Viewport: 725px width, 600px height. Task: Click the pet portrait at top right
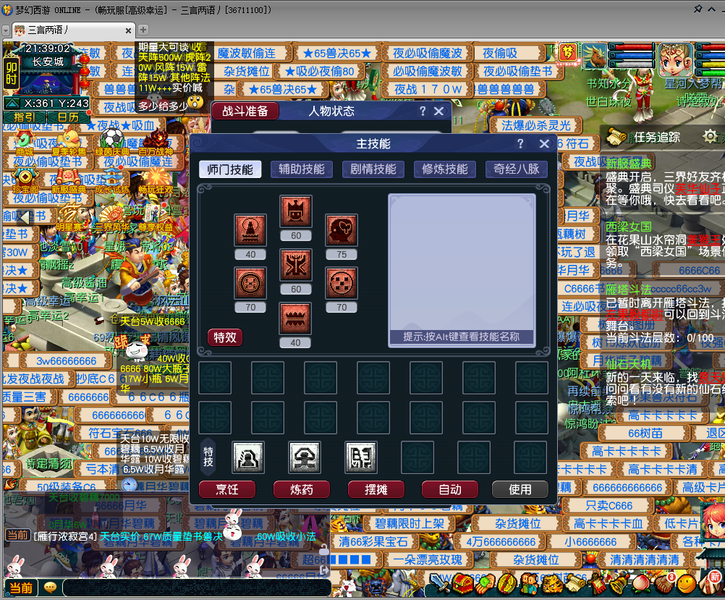(x=594, y=57)
